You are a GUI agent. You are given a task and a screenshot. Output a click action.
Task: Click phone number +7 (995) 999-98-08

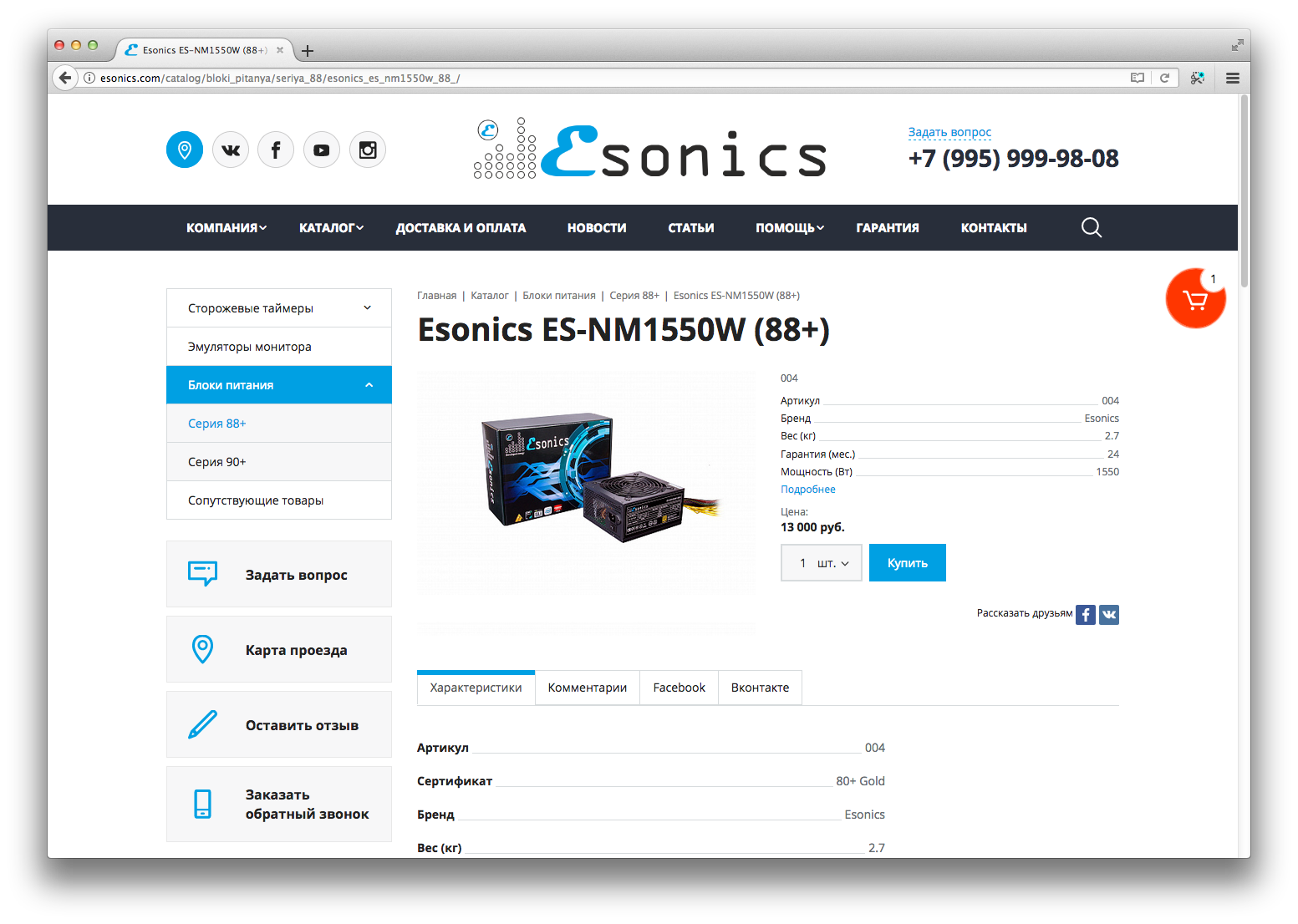[1013, 158]
